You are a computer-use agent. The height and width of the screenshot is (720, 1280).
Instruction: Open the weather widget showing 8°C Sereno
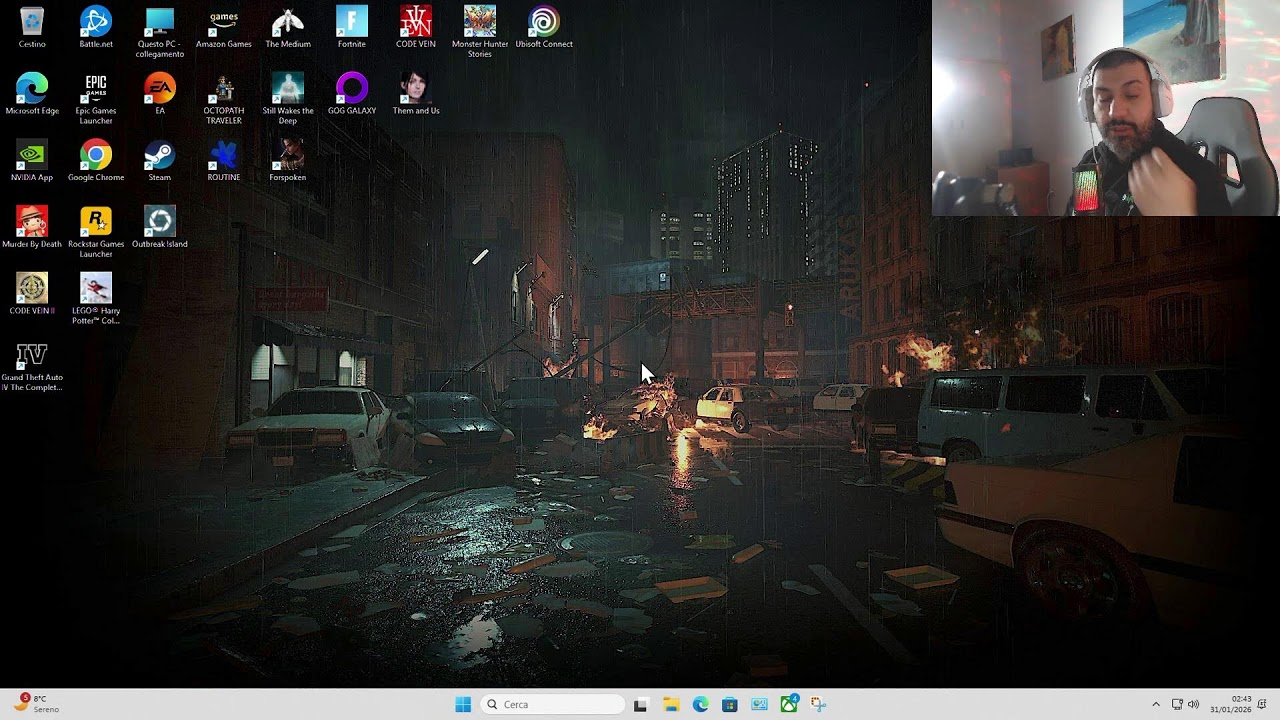point(36,704)
